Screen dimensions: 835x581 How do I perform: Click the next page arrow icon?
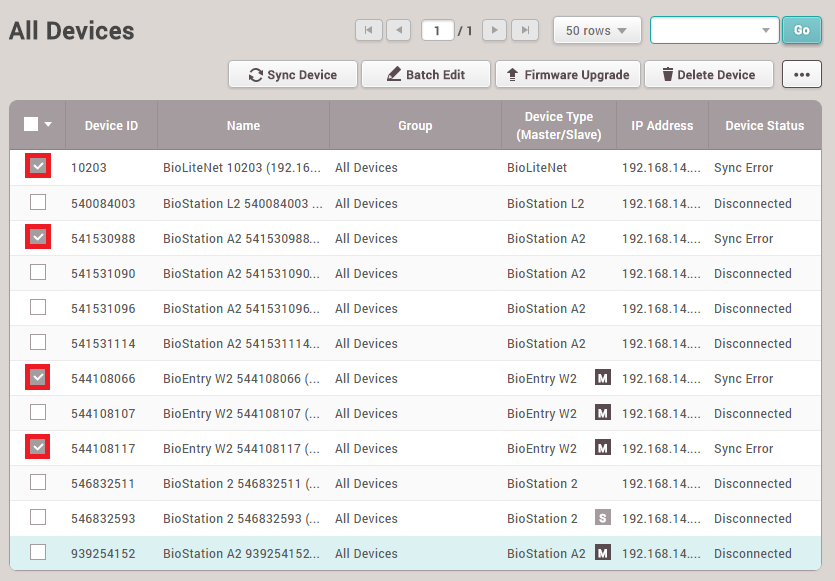pyautogui.click(x=494, y=30)
